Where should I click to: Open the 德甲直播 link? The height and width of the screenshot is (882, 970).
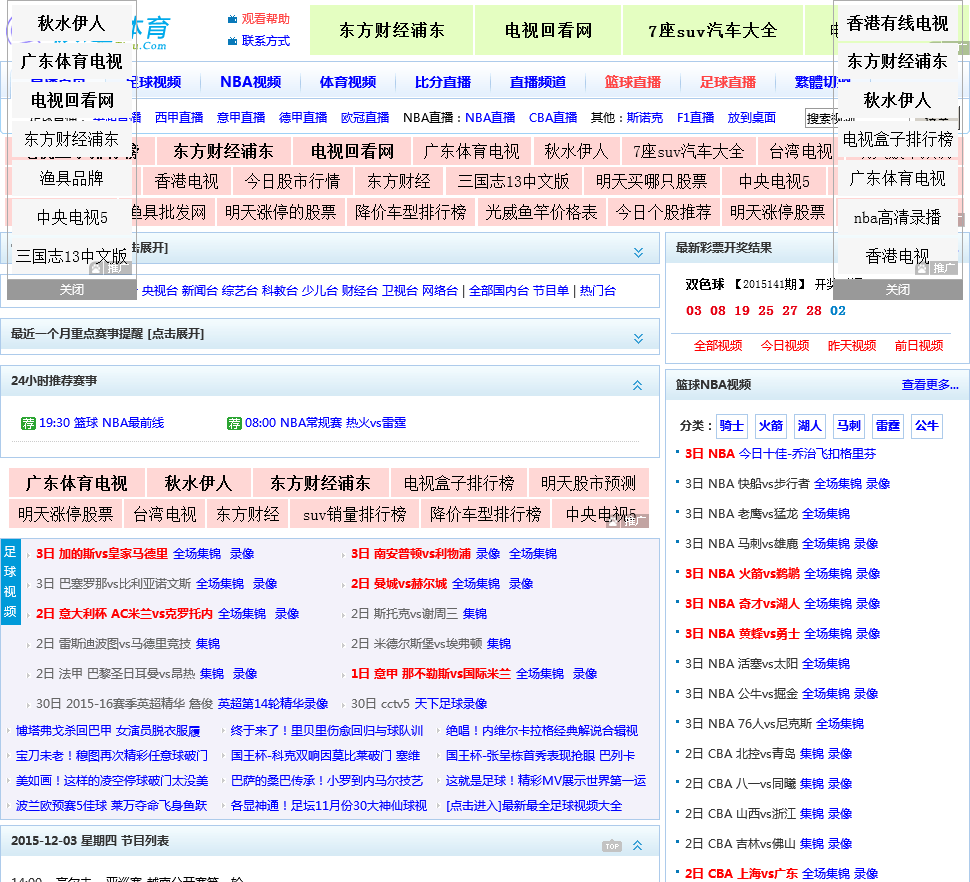point(303,118)
